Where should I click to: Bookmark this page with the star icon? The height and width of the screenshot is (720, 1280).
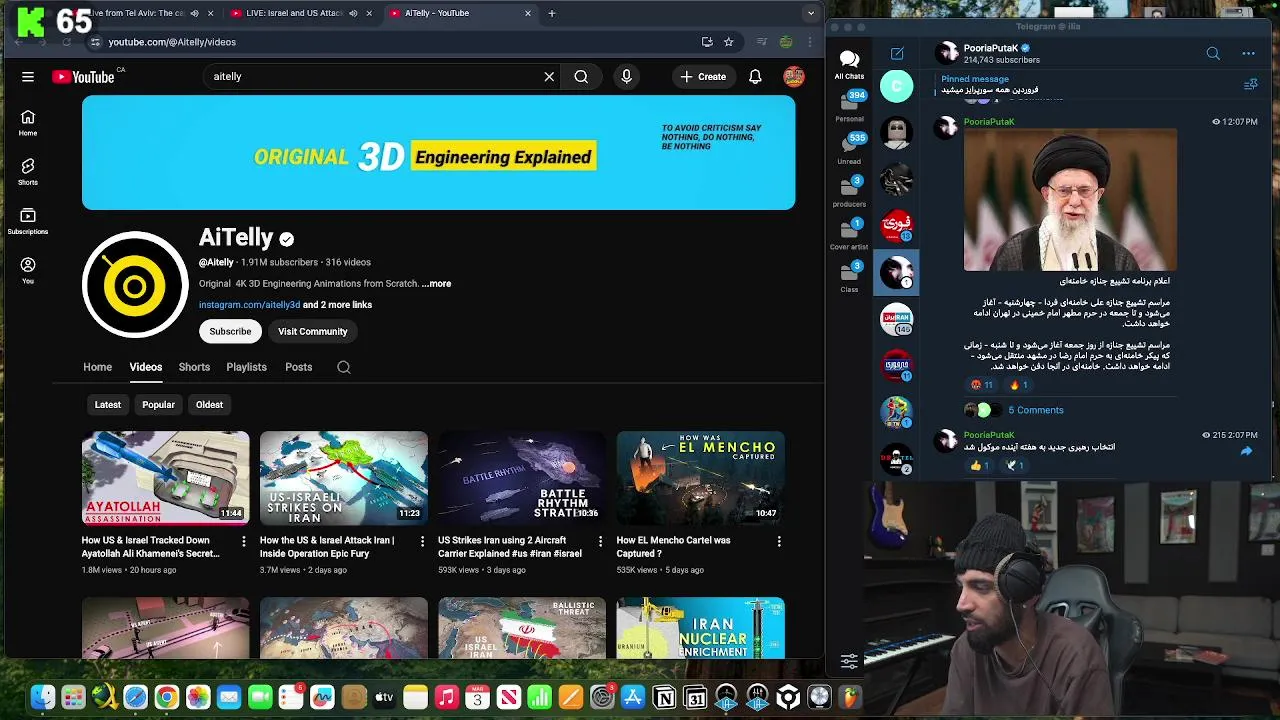coord(728,42)
